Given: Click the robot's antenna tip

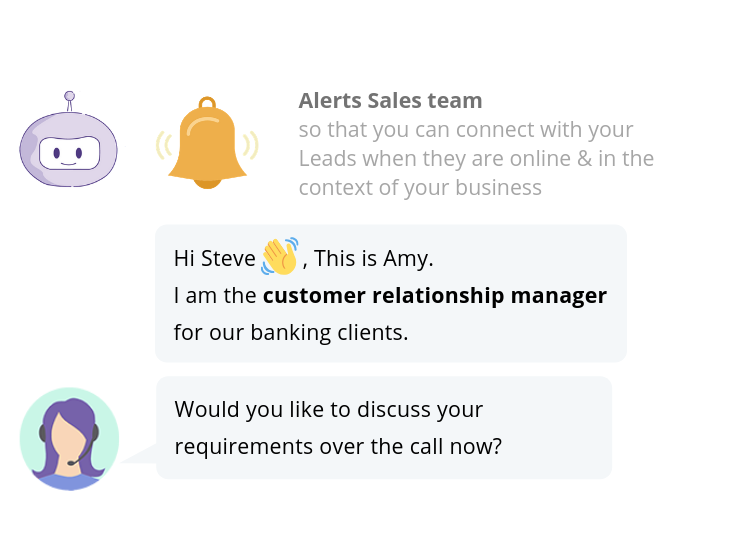Looking at the screenshot, I should (69, 97).
